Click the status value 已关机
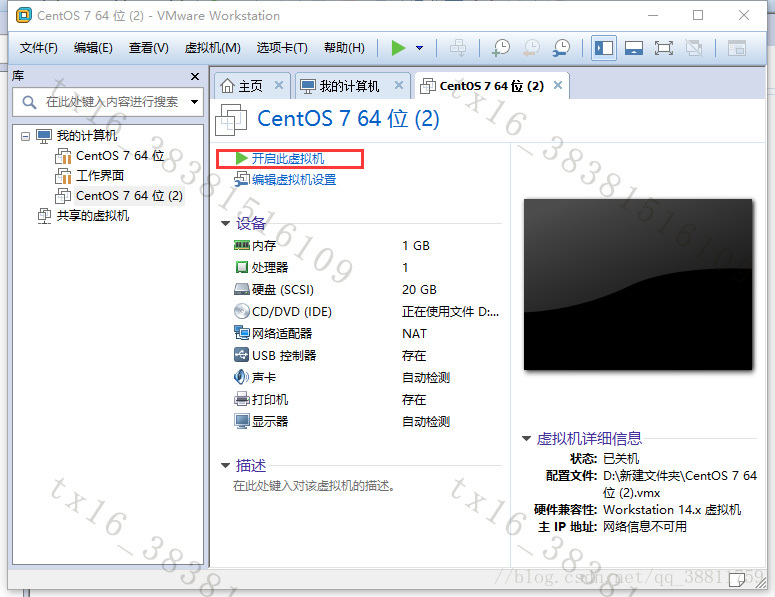Image resolution: width=775 pixels, height=597 pixels. tap(621, 459)
